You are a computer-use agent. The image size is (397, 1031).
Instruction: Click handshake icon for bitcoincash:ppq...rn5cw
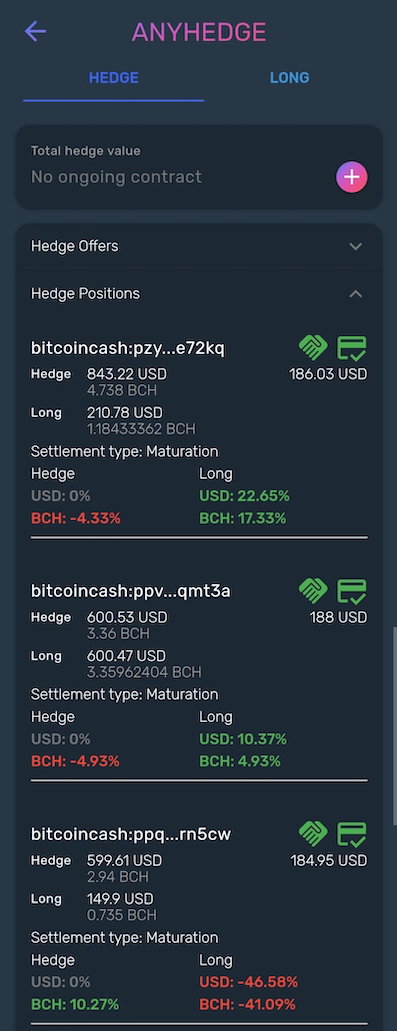tap(313, 834)
